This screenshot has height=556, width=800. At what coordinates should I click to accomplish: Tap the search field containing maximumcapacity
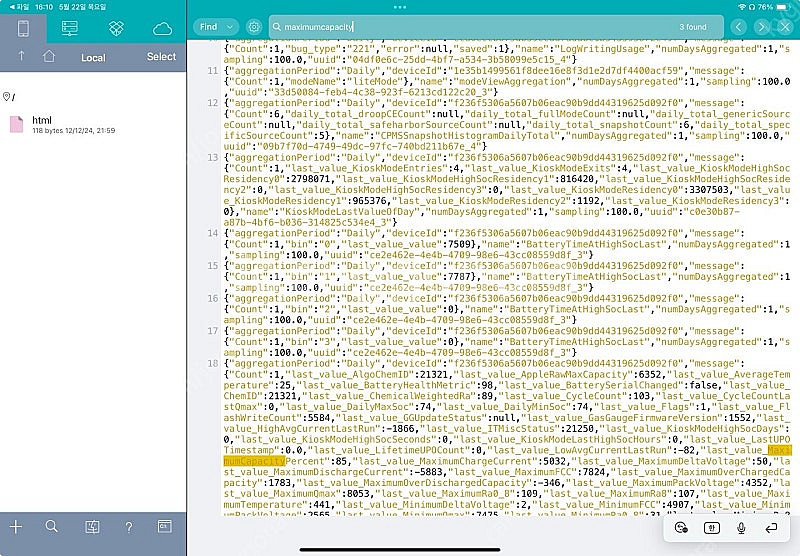[x=496, y=27]
